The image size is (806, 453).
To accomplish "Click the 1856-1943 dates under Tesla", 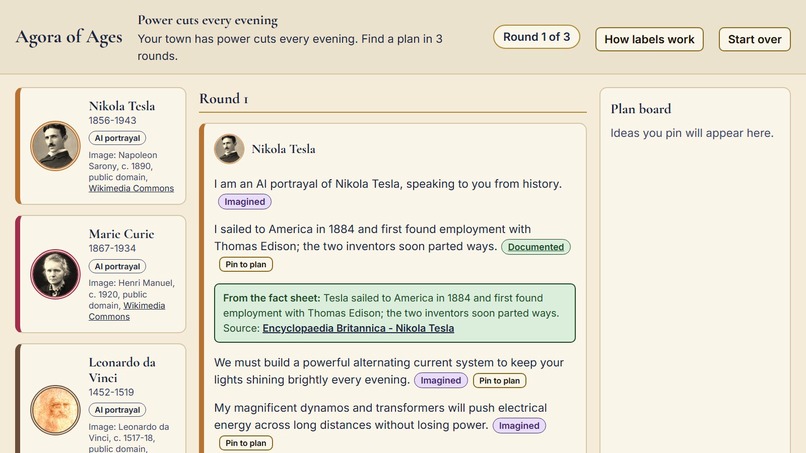I will (x=112, y=120).
